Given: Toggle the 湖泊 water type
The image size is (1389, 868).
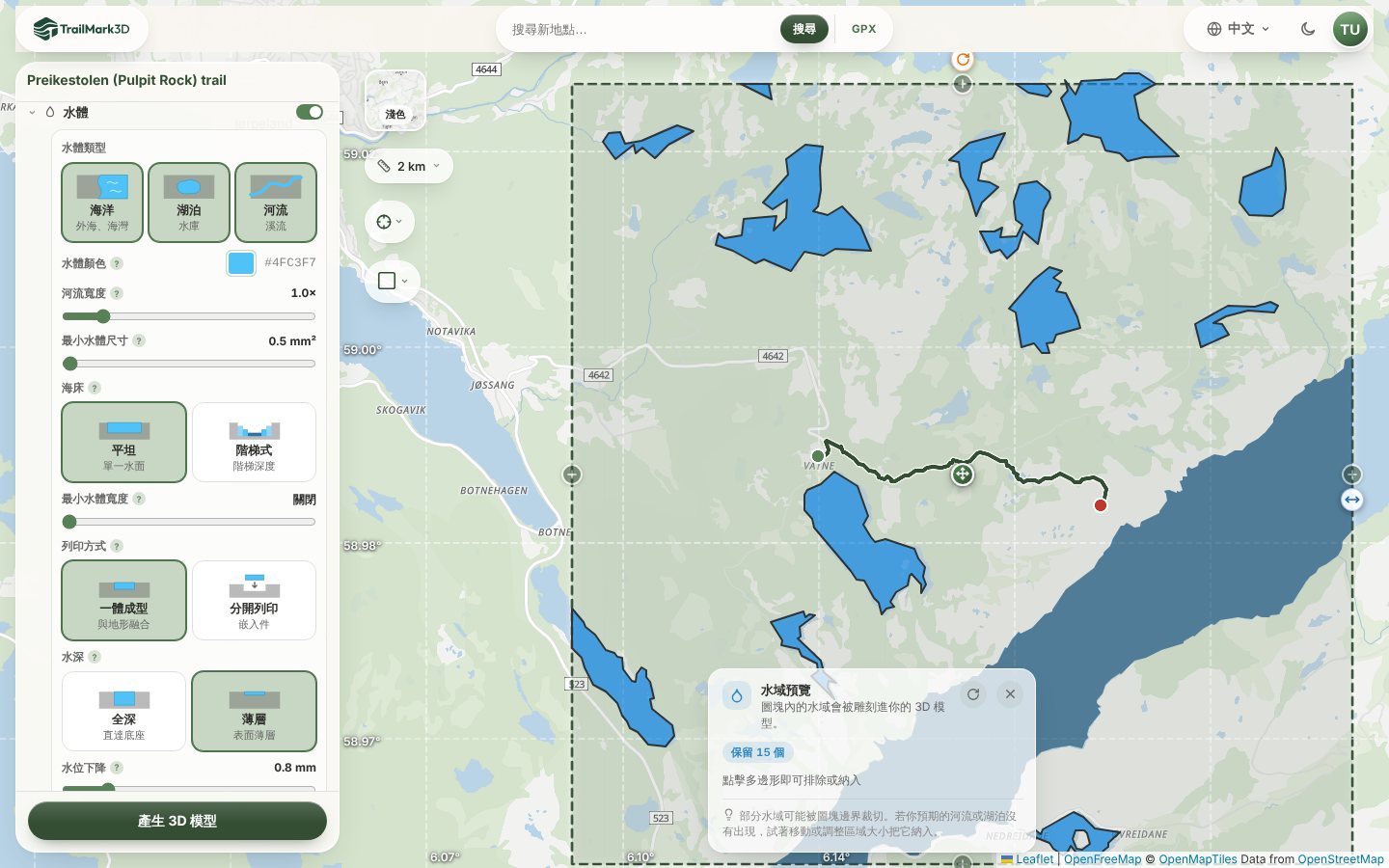Looking at the screenshot, I should (189, 203).
